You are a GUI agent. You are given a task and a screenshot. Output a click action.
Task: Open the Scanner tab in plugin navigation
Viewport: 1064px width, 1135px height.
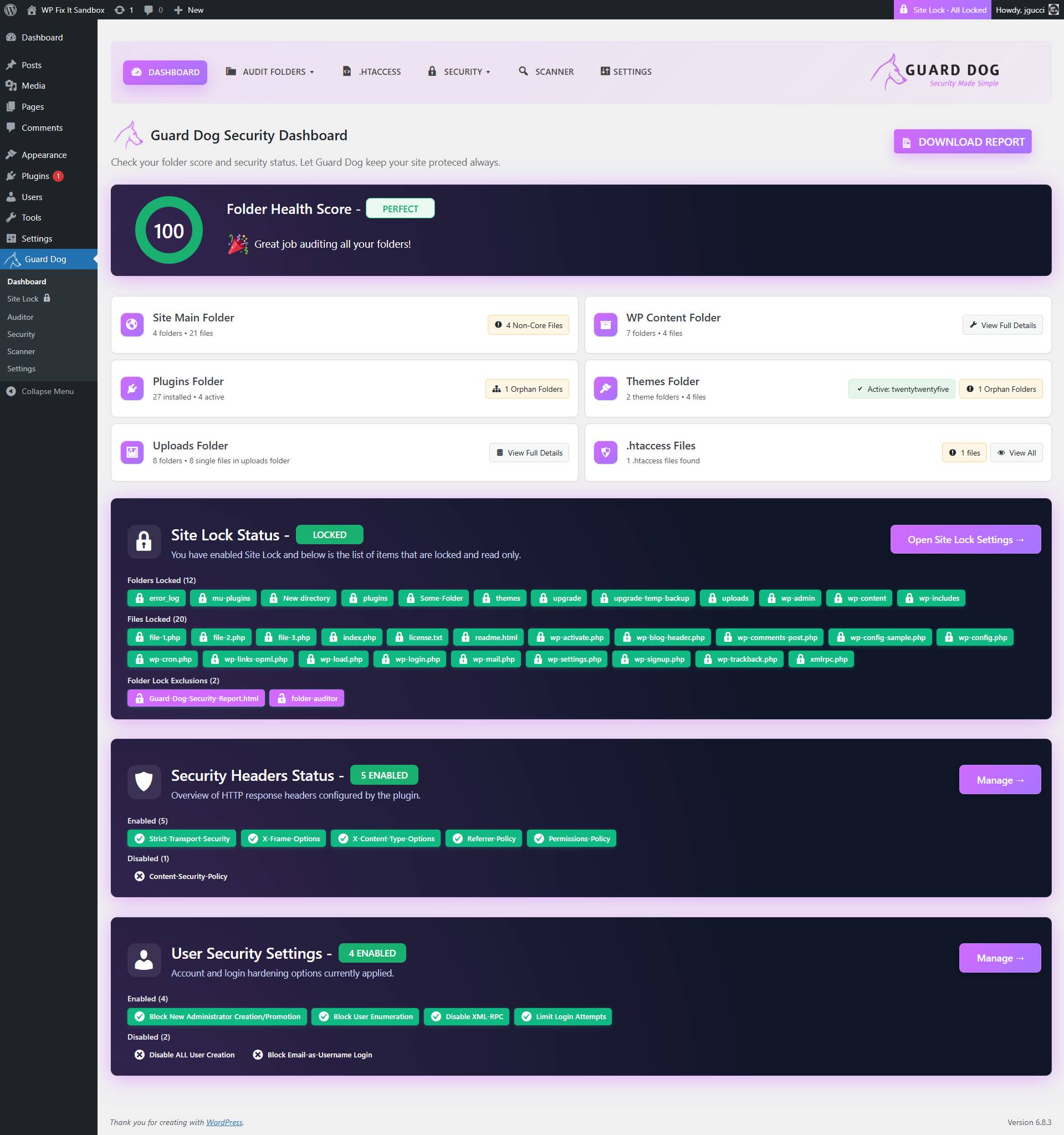(546, 72)
